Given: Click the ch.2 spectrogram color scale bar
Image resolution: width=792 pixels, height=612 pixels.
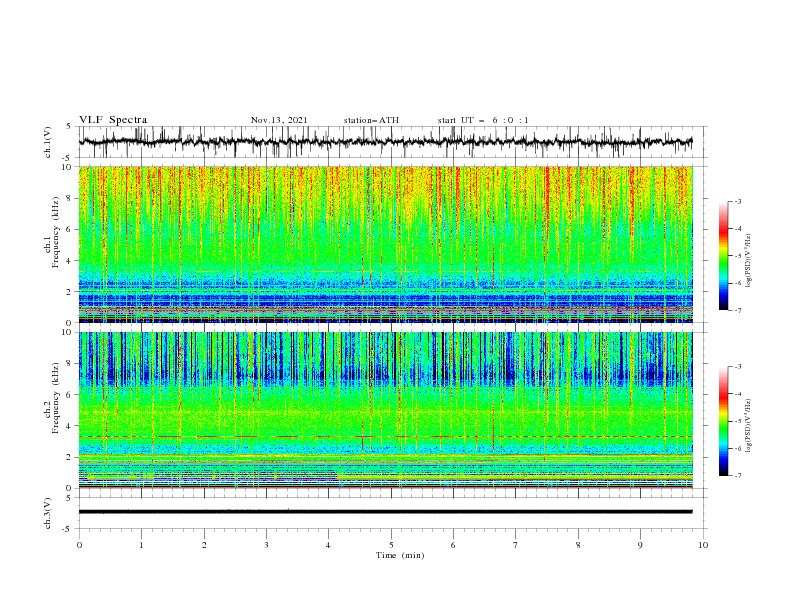Looking at the screenshot, I should pyautogui.click(x=723, y=421).
